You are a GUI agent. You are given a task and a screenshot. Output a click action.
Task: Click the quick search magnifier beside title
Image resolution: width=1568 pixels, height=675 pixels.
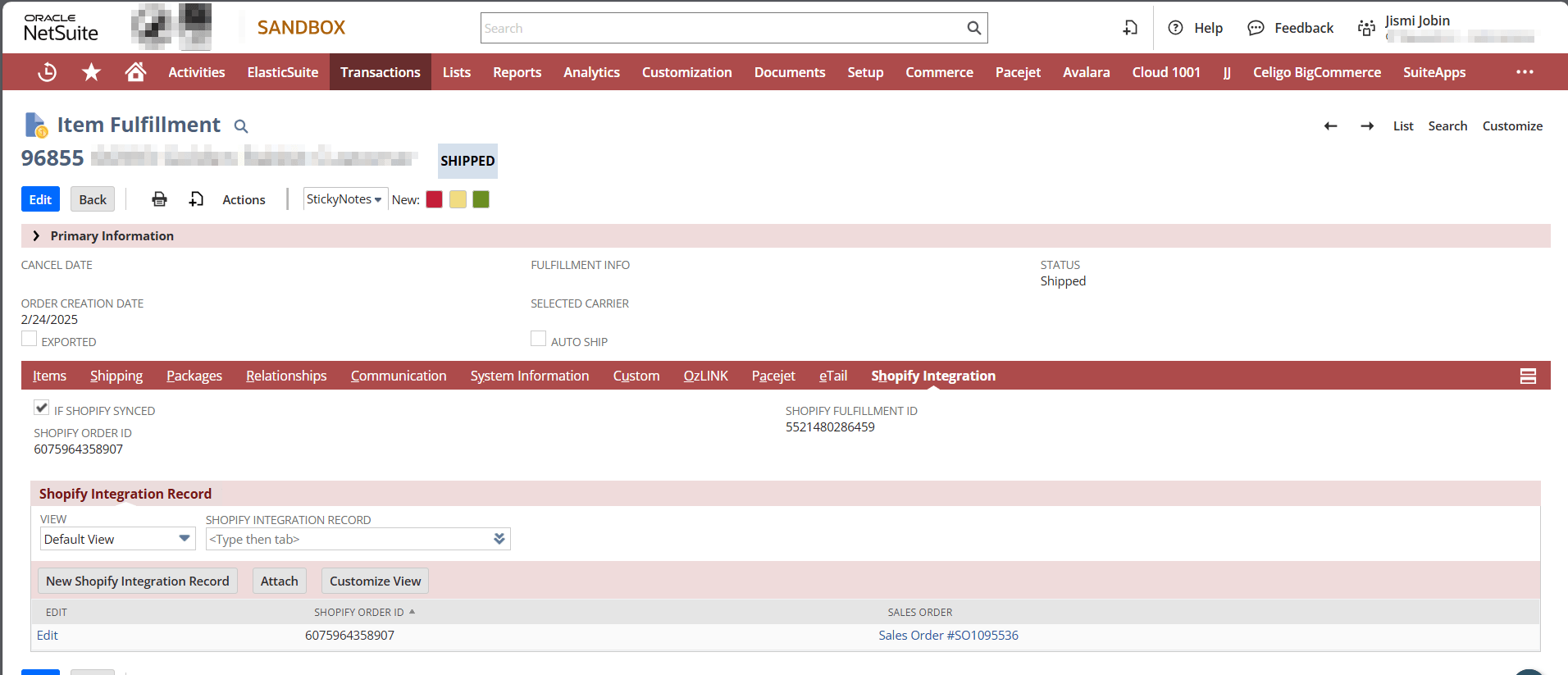coord(240,126)
